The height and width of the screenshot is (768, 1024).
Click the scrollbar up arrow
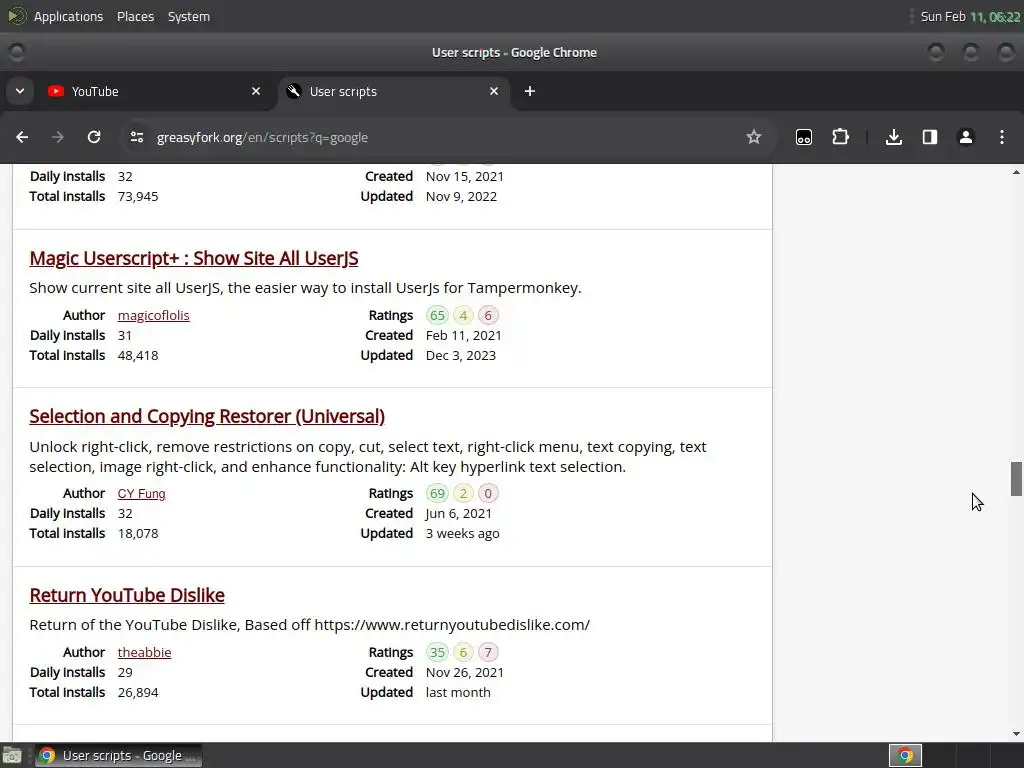coord(1016,172)
